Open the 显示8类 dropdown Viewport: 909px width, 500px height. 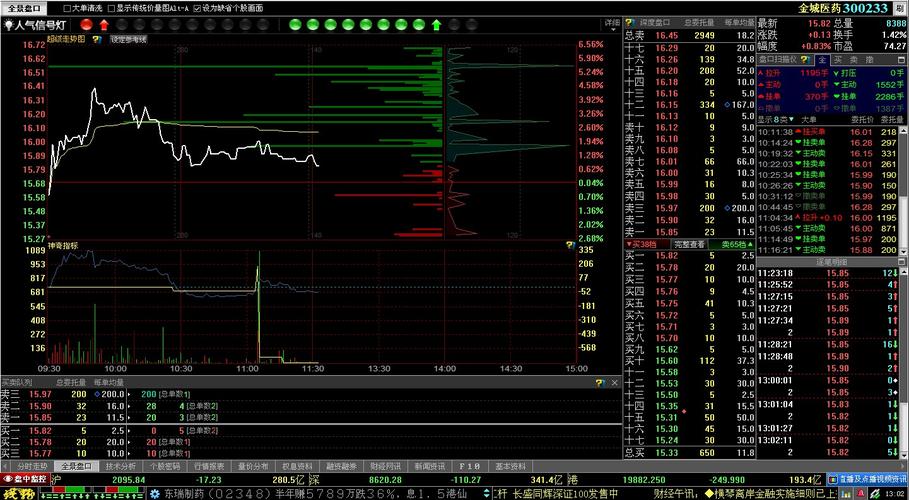coord(778,119)
